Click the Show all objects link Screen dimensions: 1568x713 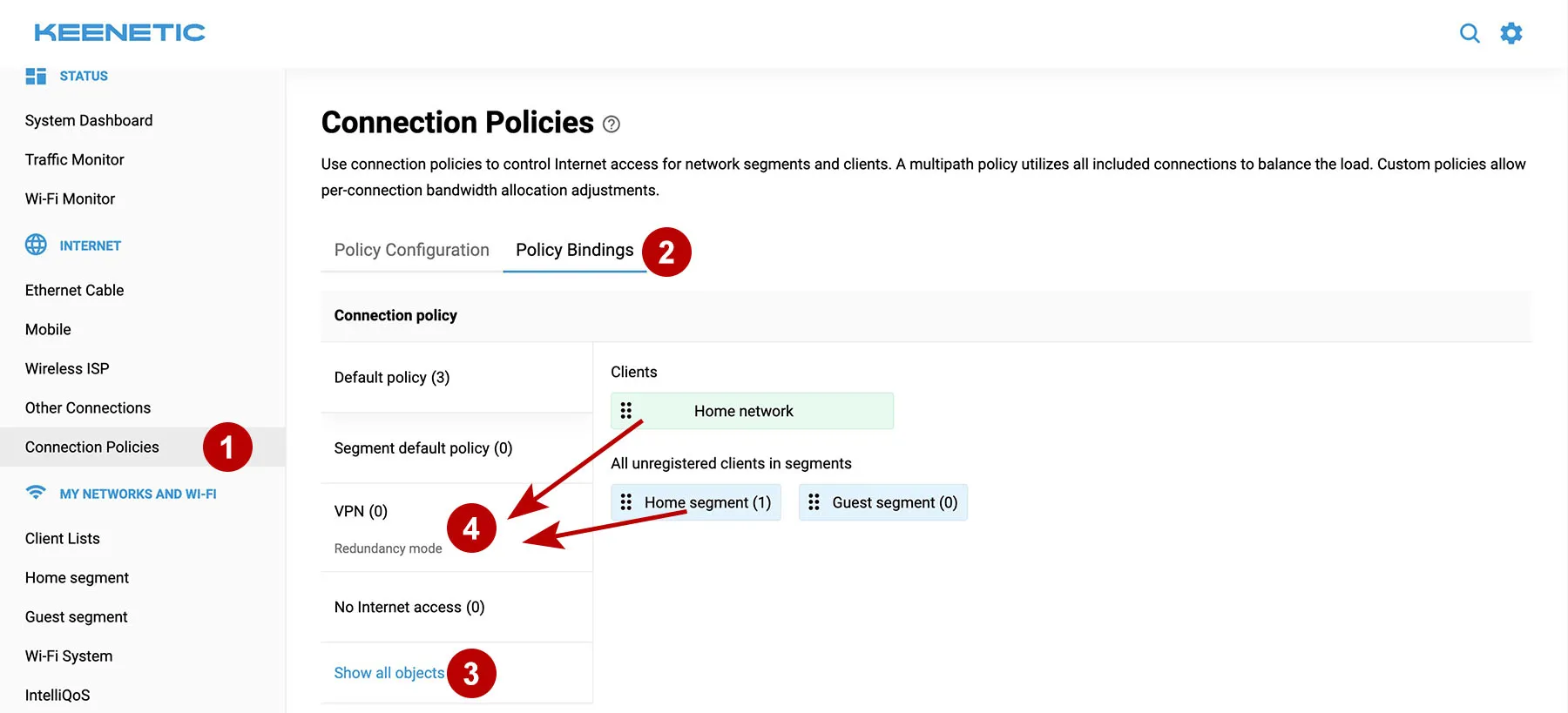coord(389,673)
